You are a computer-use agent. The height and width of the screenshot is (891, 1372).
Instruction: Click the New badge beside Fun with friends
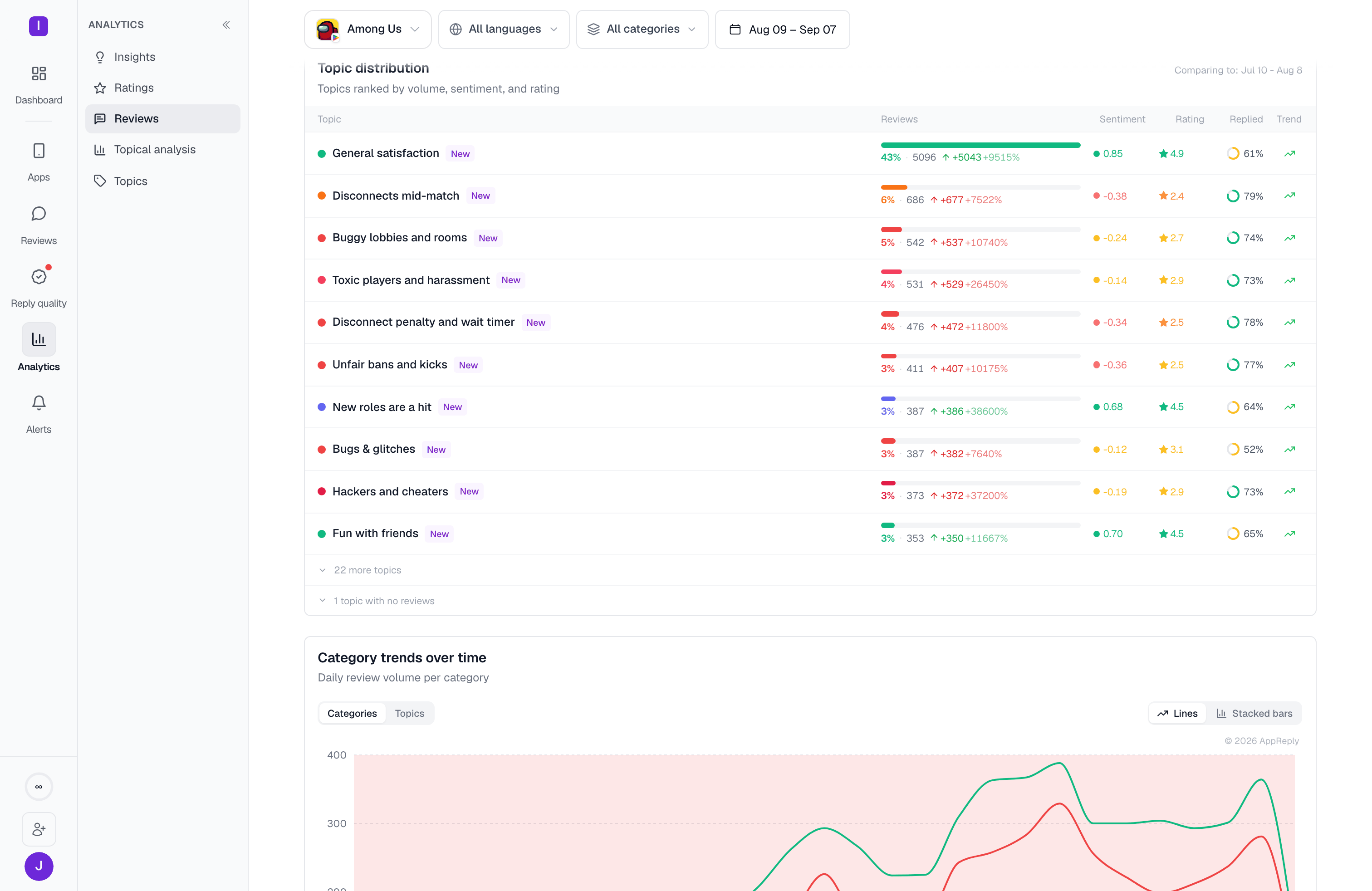point(439,534)
